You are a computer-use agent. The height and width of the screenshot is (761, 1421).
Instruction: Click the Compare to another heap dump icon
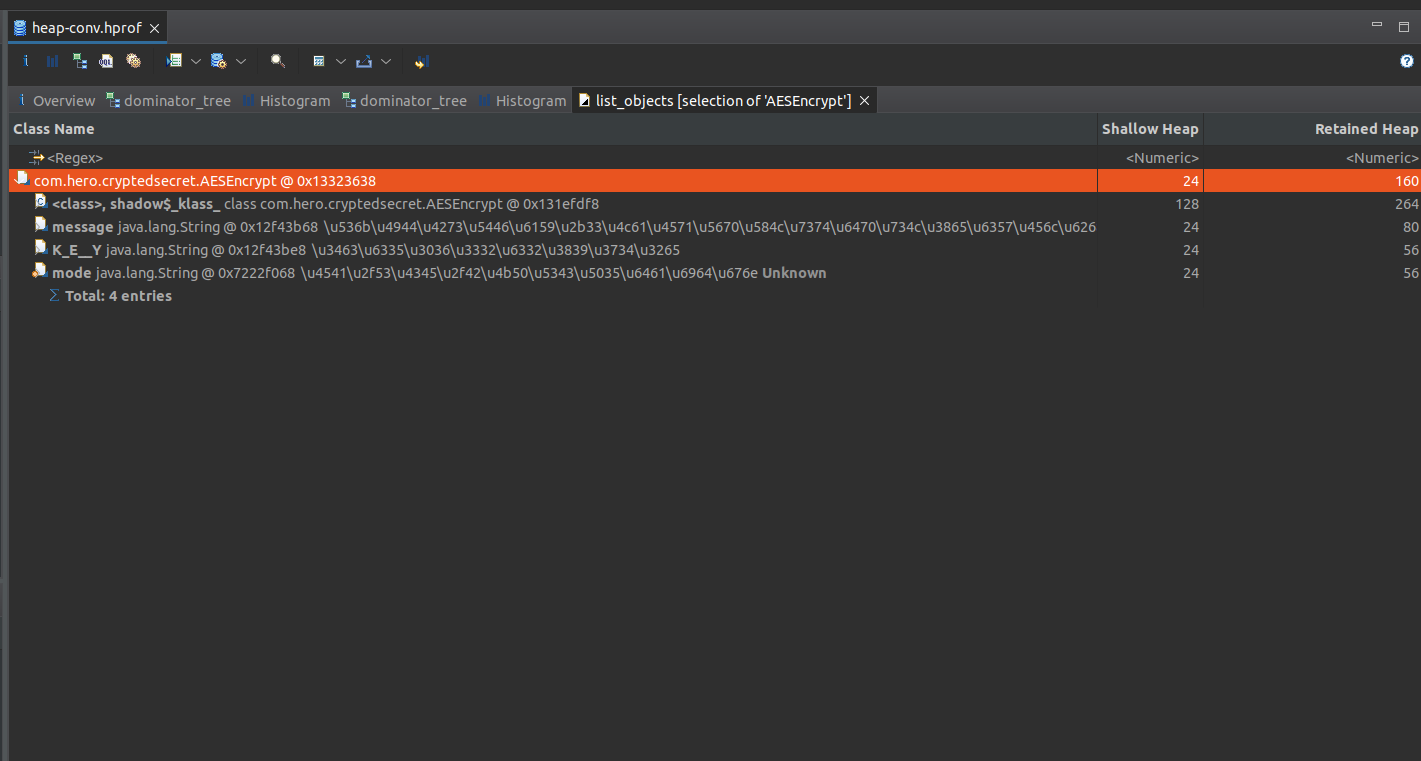[x=421, y=61]
